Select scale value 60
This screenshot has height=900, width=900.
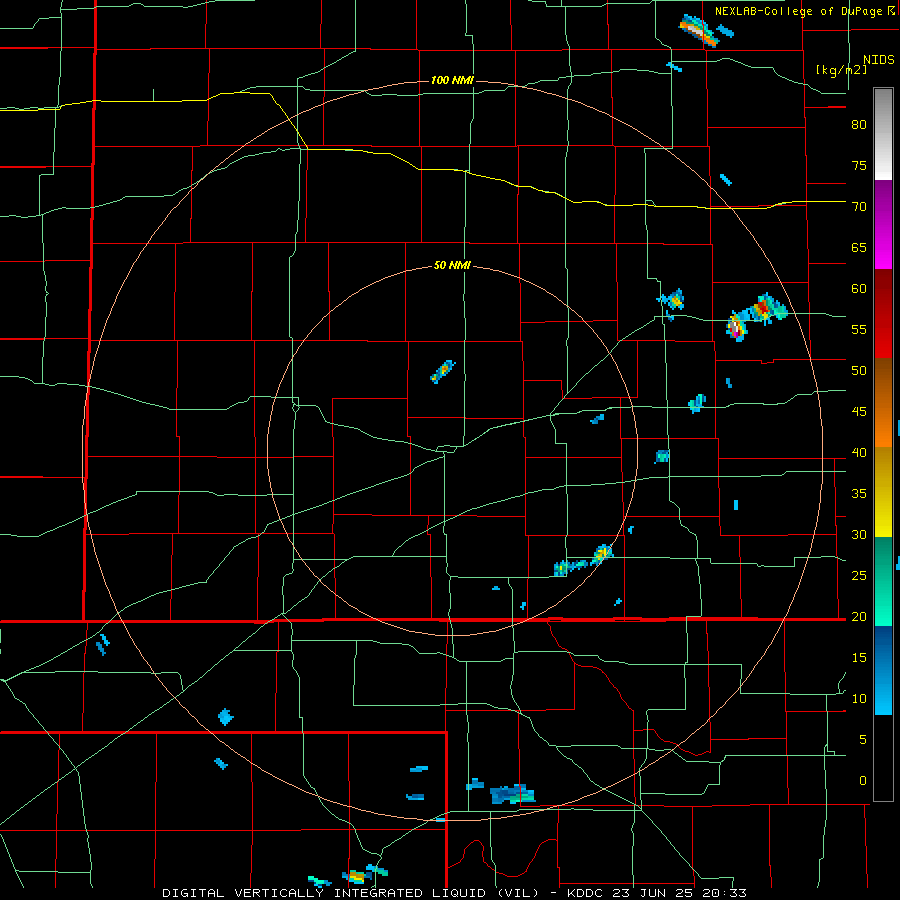click(x=859, y=289)
